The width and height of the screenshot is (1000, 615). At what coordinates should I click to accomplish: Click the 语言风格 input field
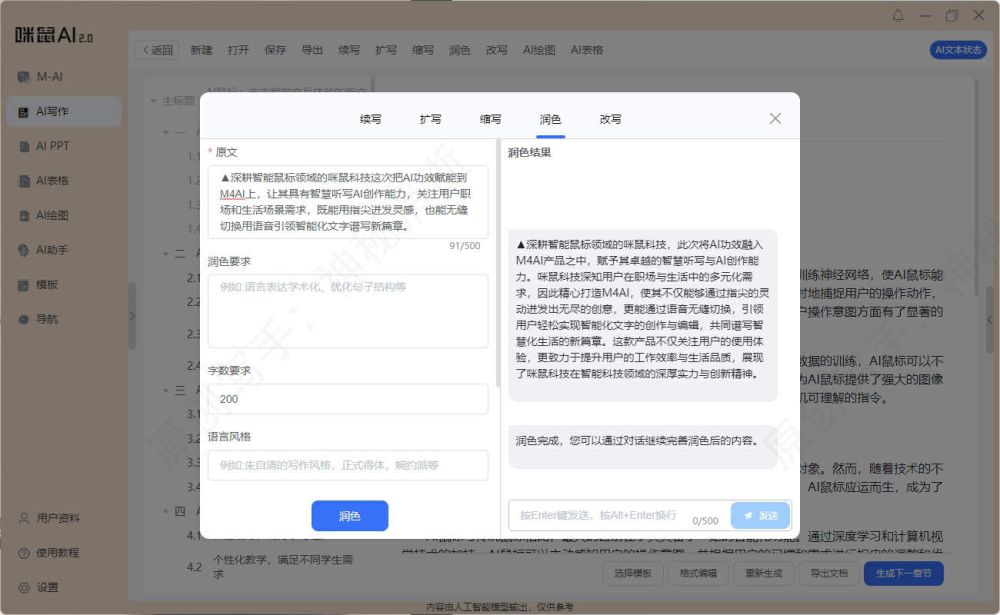coord(348,465)
